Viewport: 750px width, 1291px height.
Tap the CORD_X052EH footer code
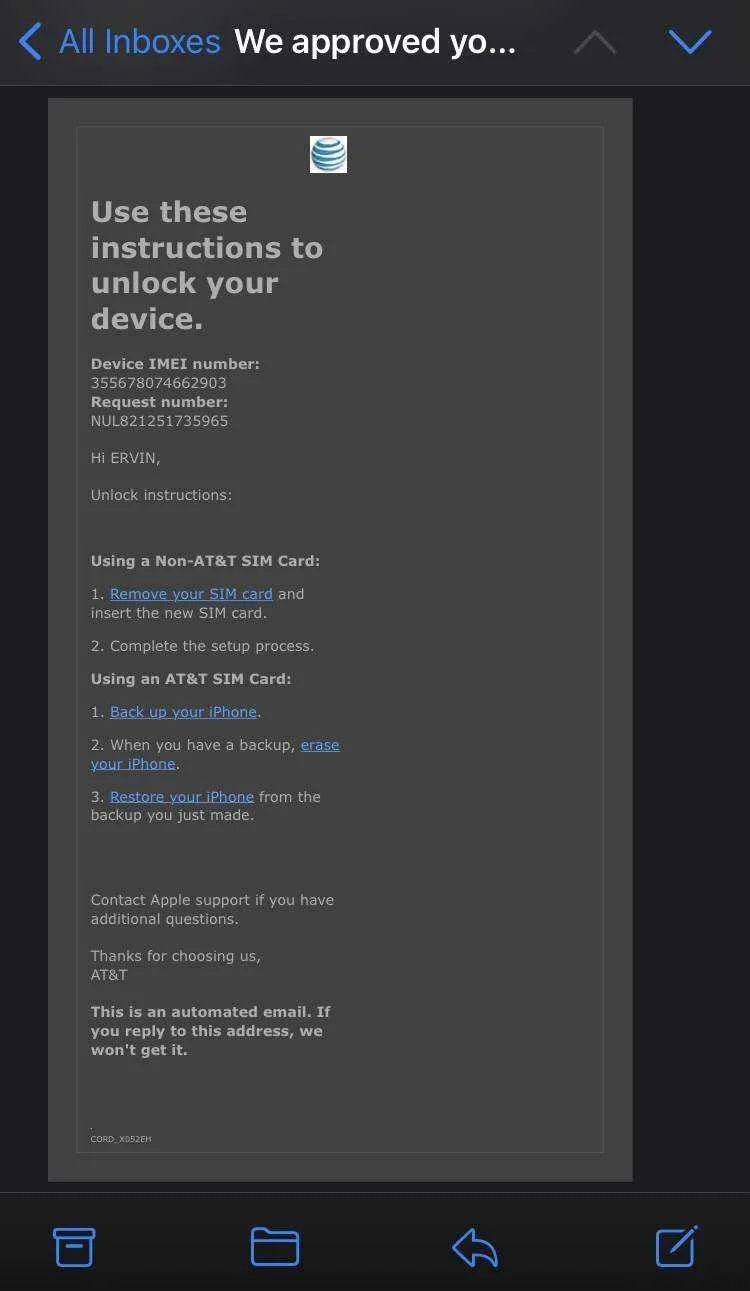121,1139
